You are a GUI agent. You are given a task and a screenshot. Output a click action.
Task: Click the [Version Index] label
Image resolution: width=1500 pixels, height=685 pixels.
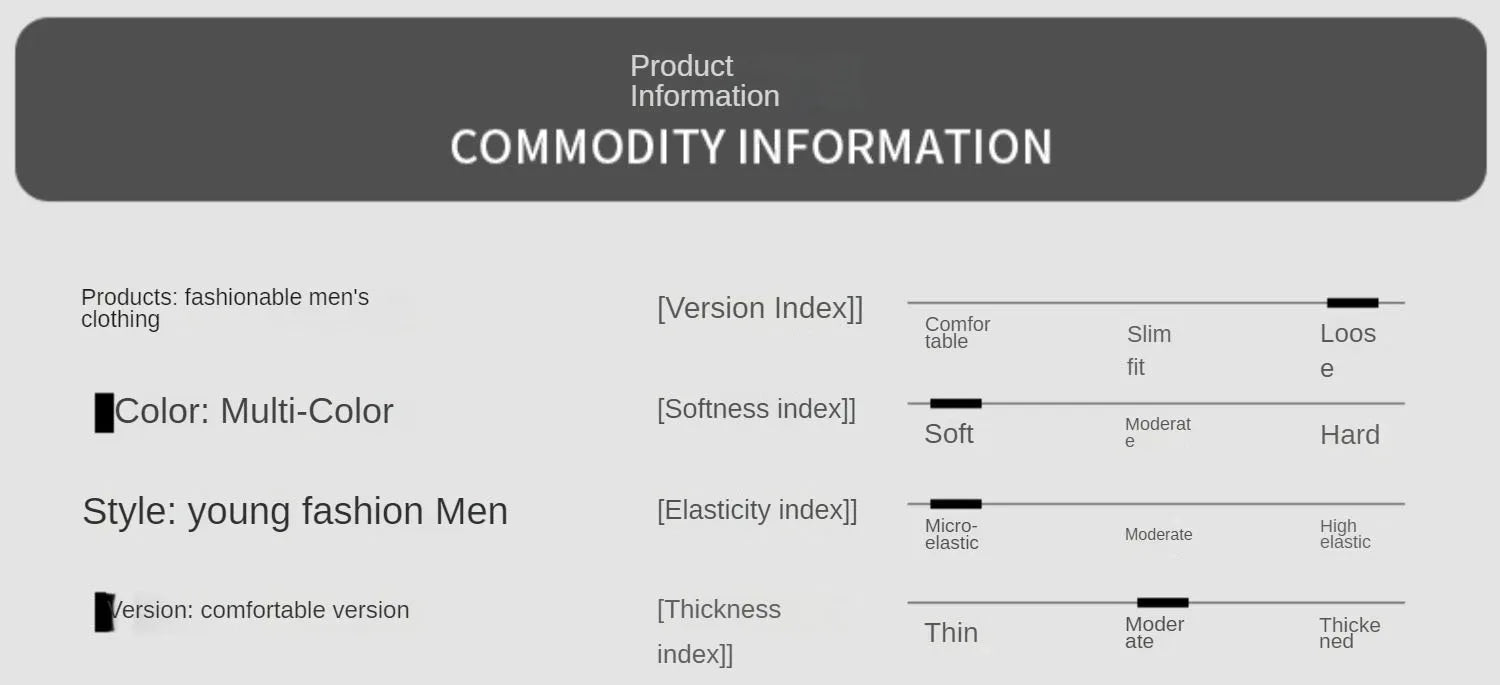point(759,308)
